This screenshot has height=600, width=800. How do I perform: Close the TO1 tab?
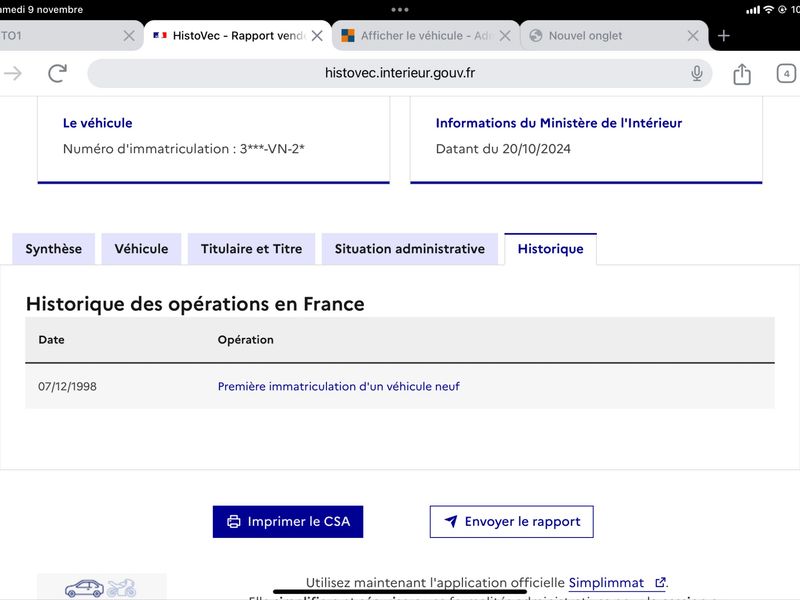click(x=129, y=36)
